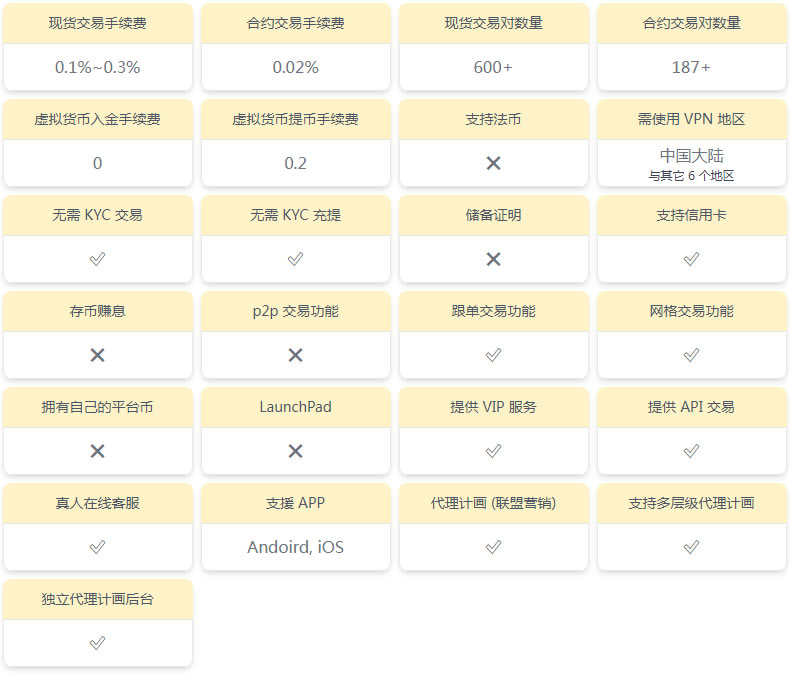Click the 与其它 6 个地区 link

(691, 176)
